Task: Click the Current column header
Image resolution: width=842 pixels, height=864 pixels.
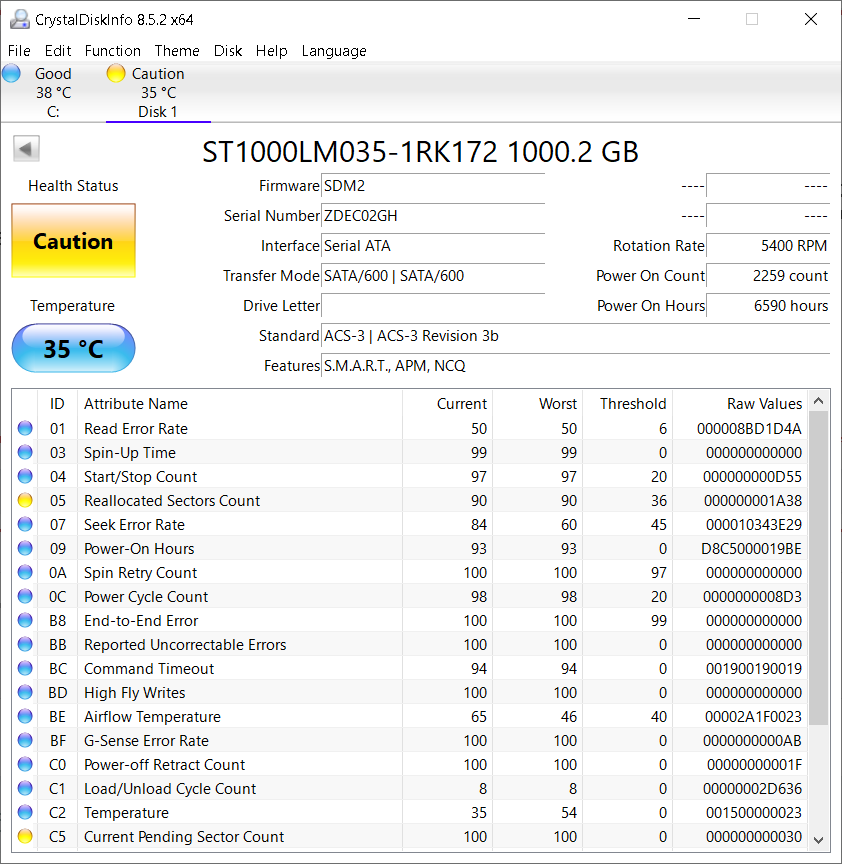Action: coord(447,404)
